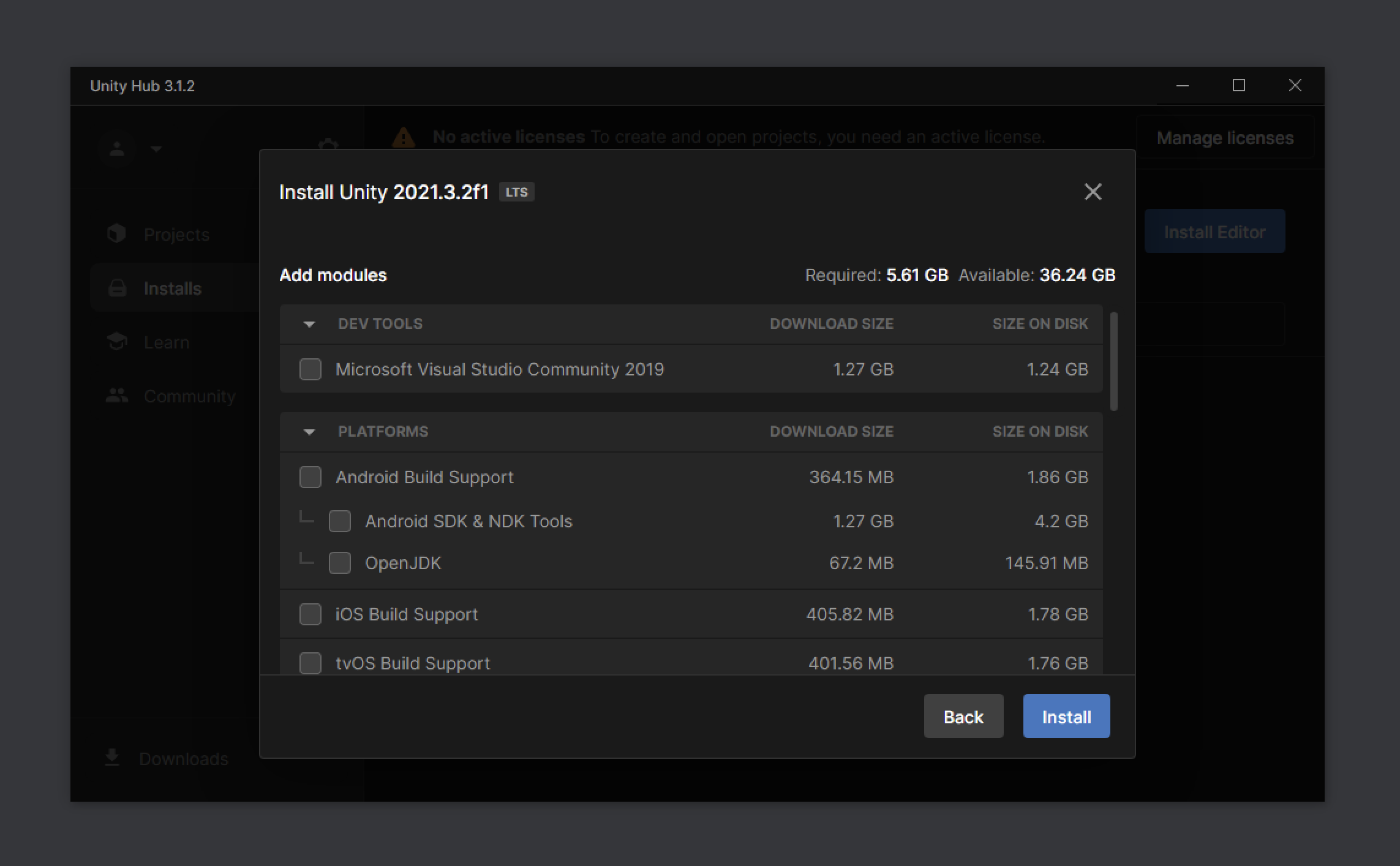
Task: Click the Learn graduation cap icon
Action: 116,341
